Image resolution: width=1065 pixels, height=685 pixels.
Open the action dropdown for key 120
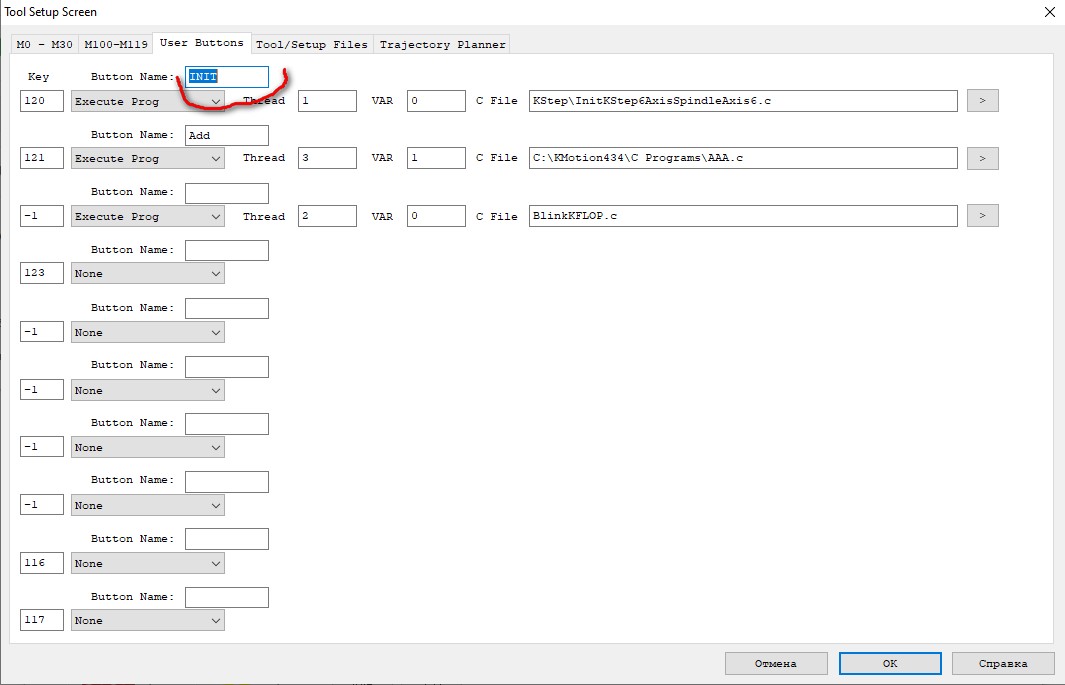(x=148, y=101)
